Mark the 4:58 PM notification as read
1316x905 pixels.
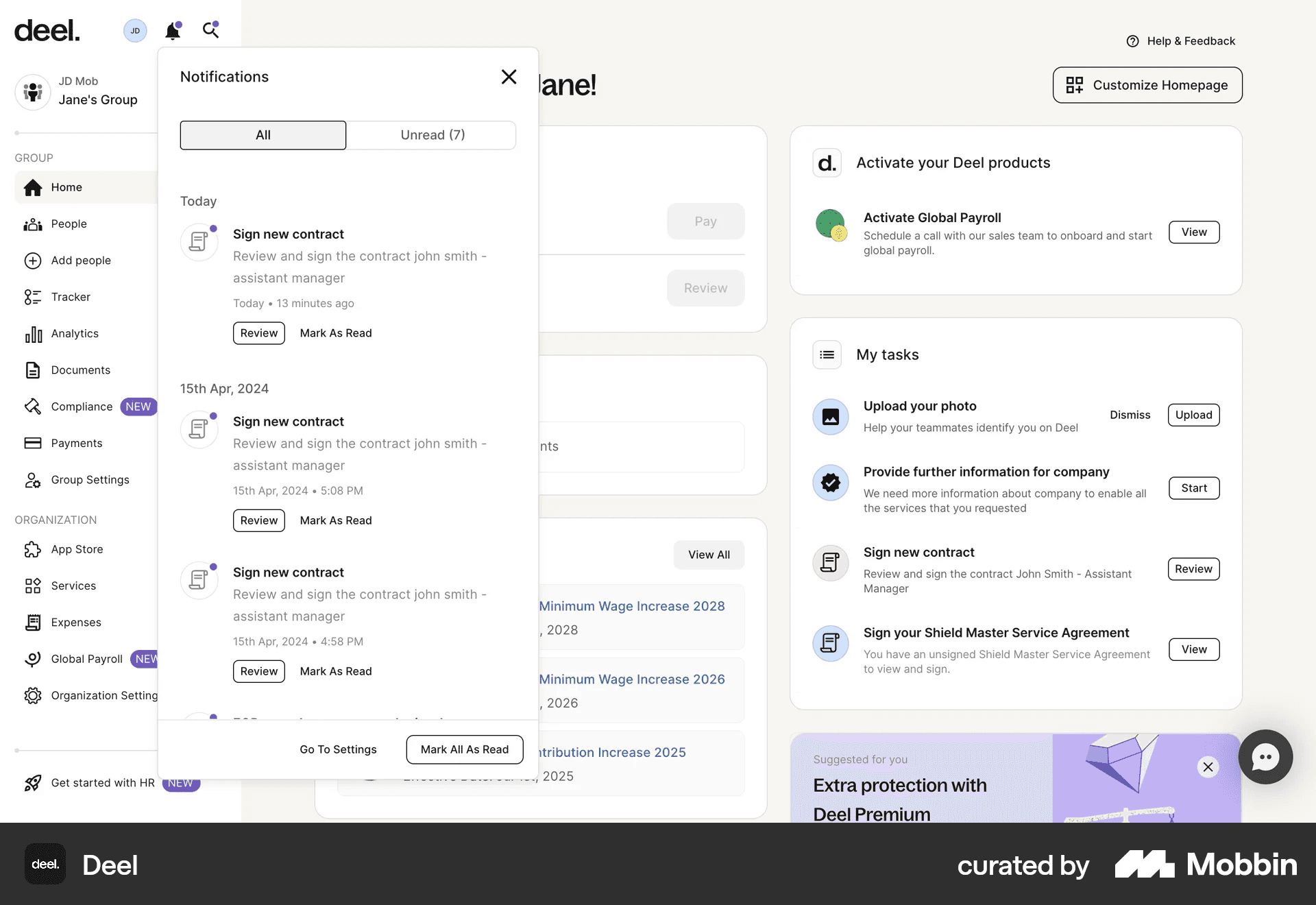coord(336,671)
